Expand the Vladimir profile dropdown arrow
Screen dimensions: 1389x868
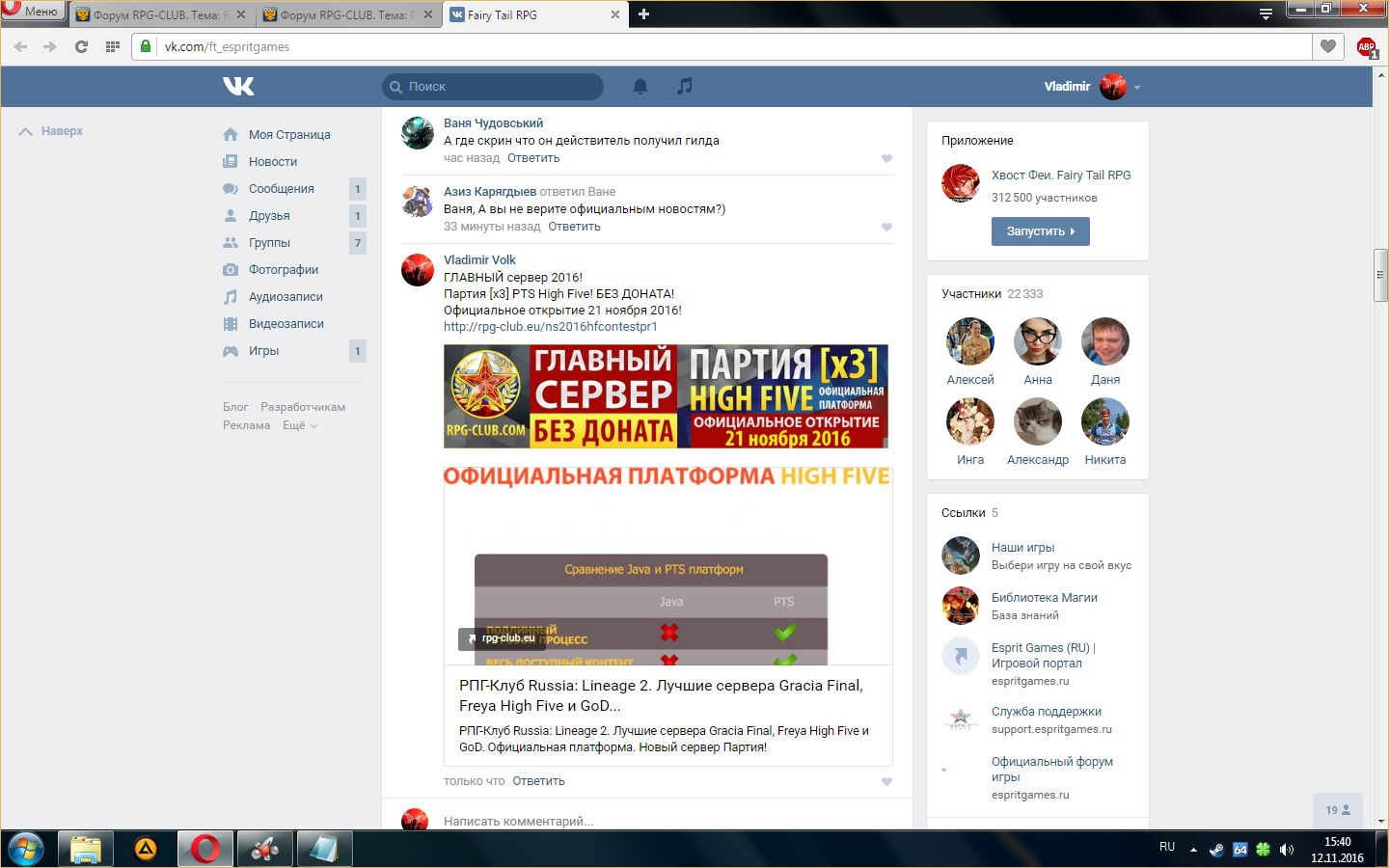tap(1137, 88)
